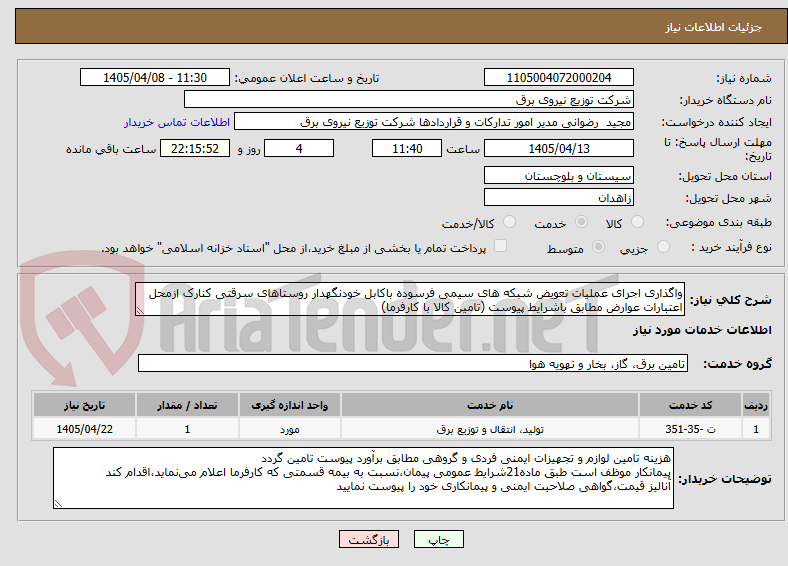Open the اطلاعات تماس خریدار link

coord(177,122)
